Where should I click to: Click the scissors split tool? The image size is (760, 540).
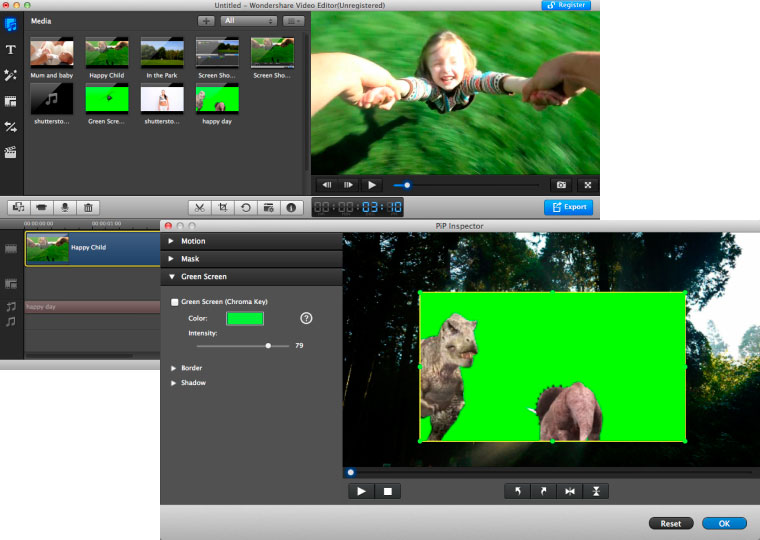tap(200, 207)
